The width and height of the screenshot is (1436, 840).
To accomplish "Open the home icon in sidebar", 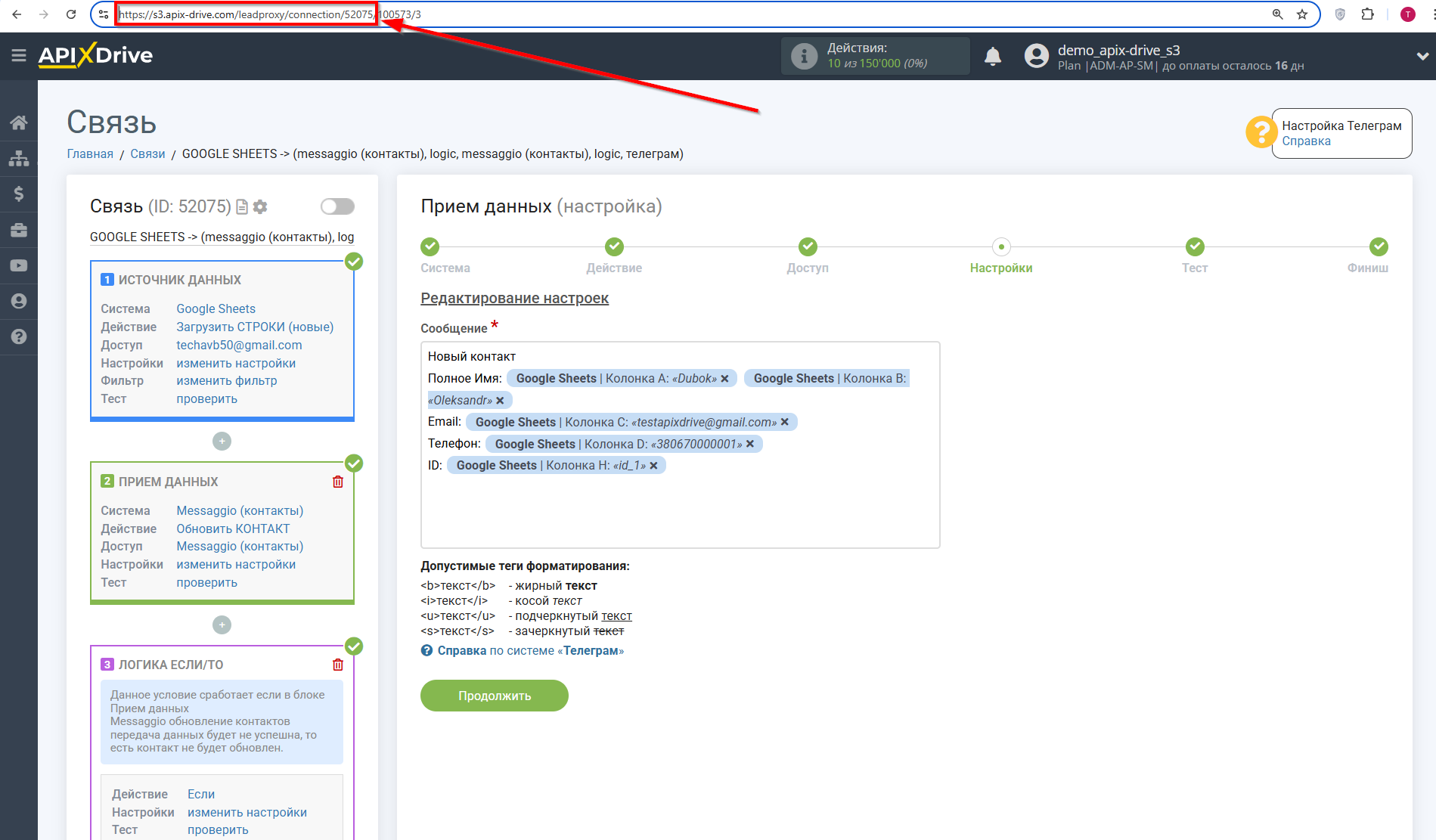I will tap(19, 122).
